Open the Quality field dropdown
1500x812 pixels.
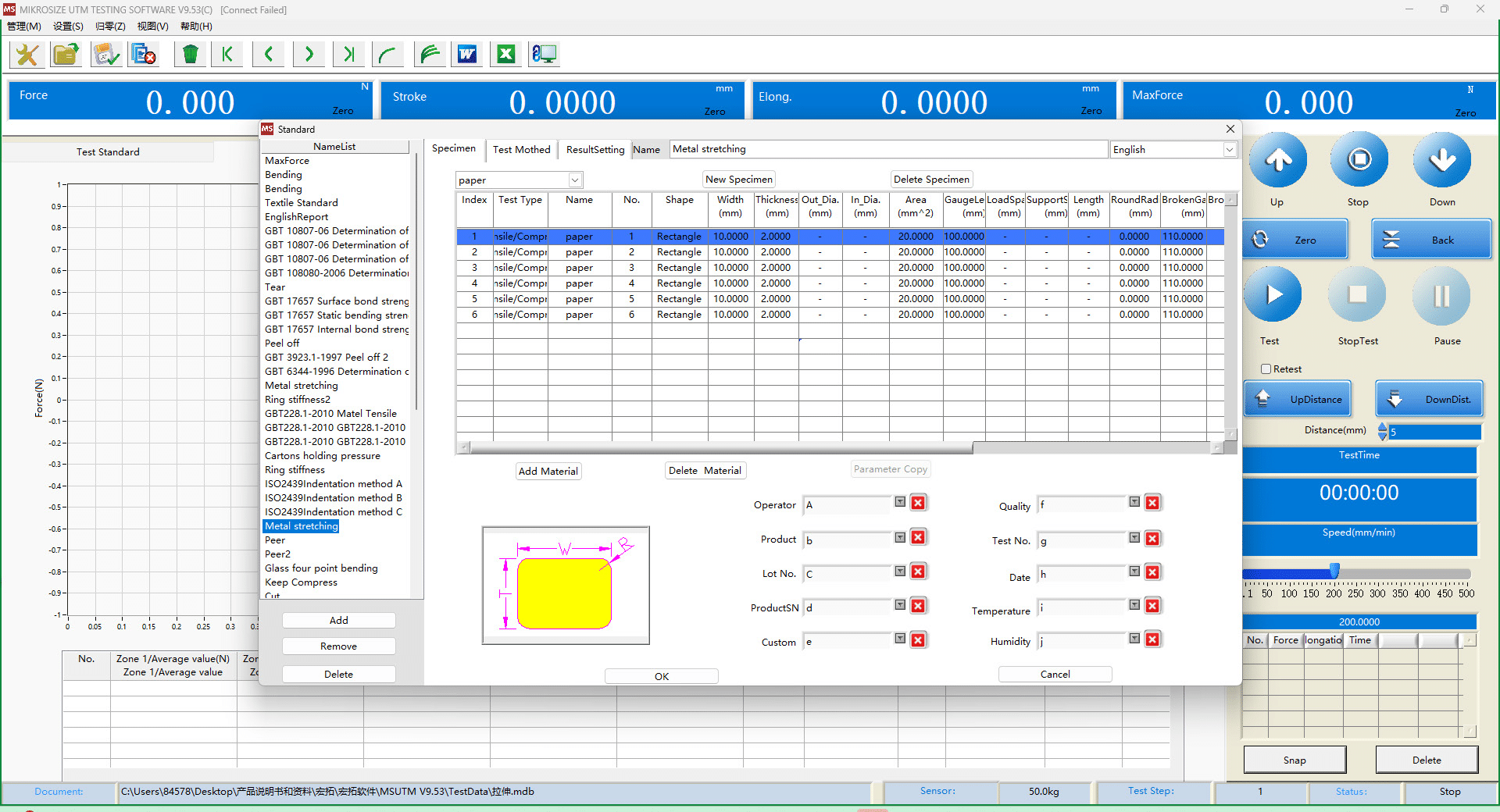tap(1134, 502)
